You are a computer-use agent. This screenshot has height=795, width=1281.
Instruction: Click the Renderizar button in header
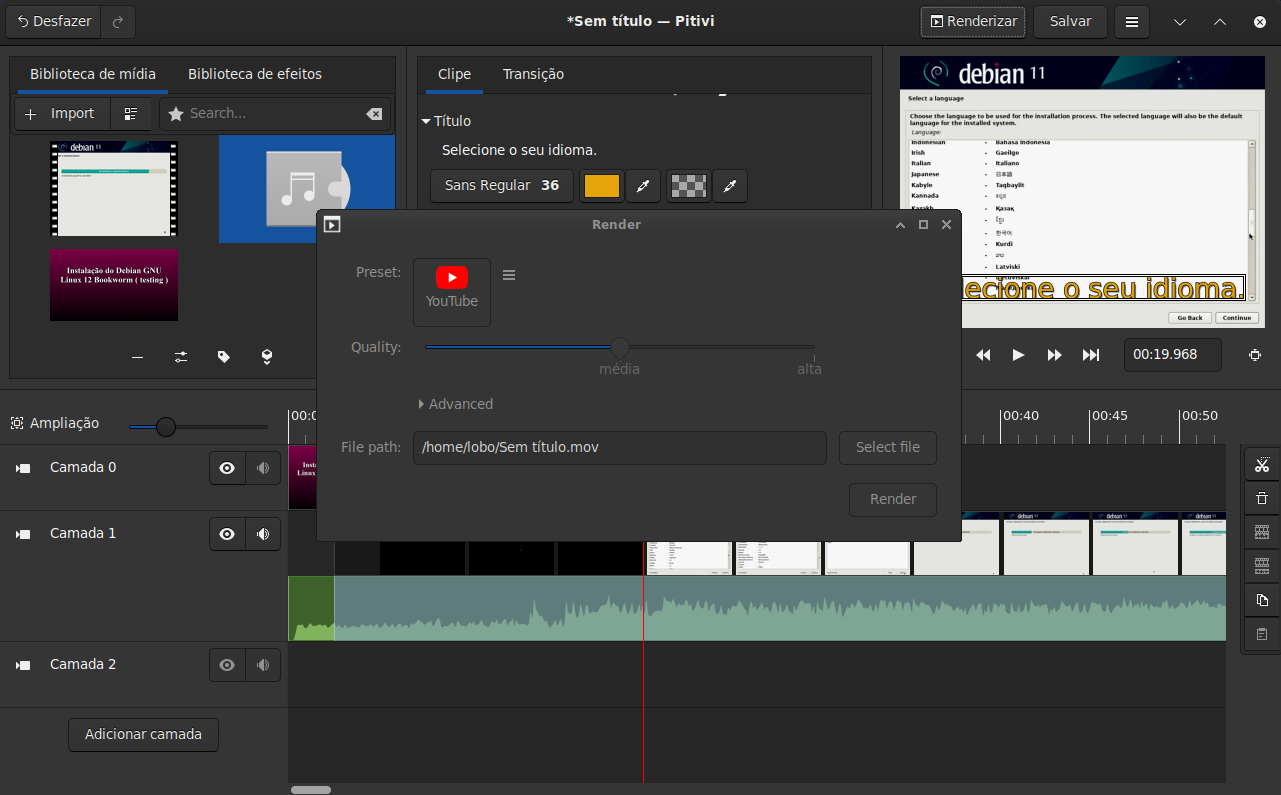(973, 21)
